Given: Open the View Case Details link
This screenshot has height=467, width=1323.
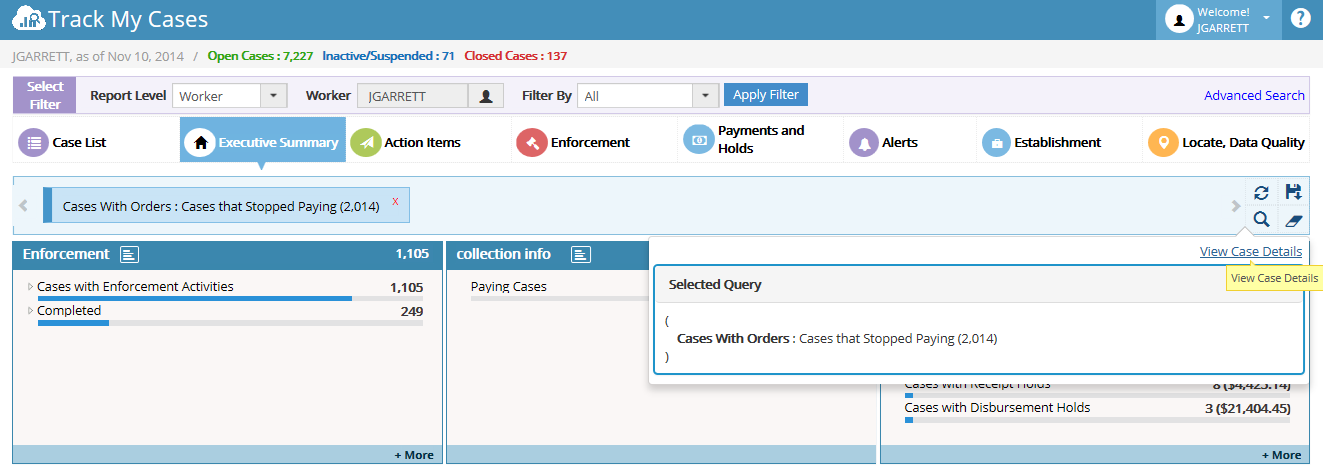Looking at the screenshot, I should pos(1251,251).
